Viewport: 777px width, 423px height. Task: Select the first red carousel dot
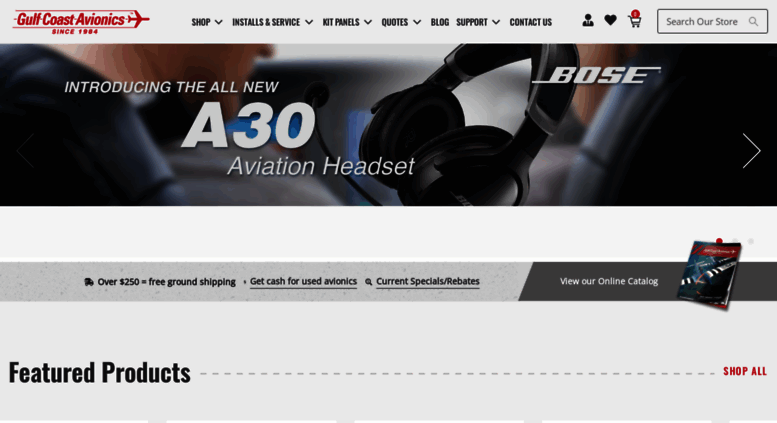[719, 241]
